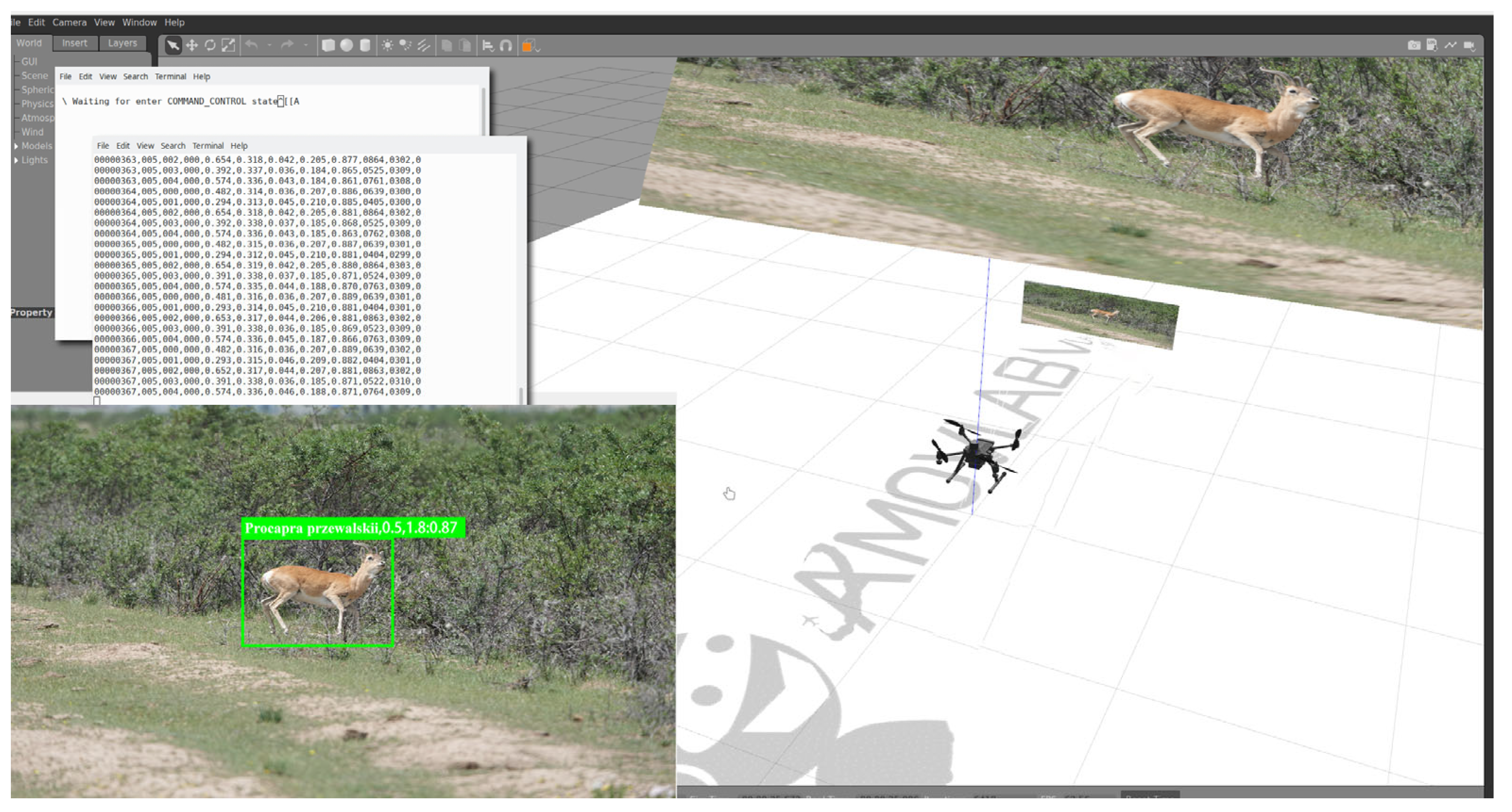Viewport: 1512px width, 812px height.
Task: Take a screenshot with camera icon
Action: pyautogui.click(x=1414, y=45)
